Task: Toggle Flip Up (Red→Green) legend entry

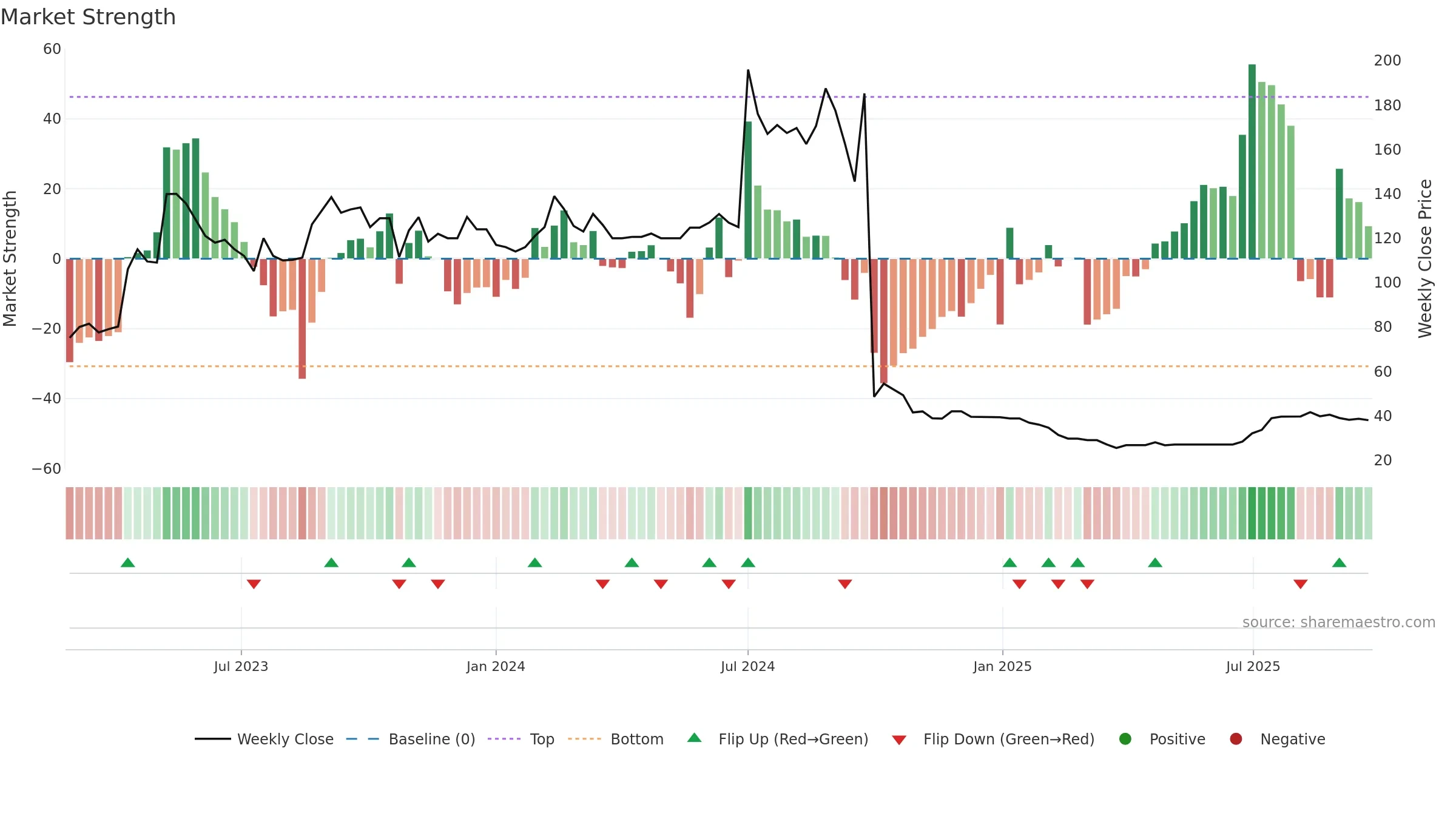Action: 778,739
